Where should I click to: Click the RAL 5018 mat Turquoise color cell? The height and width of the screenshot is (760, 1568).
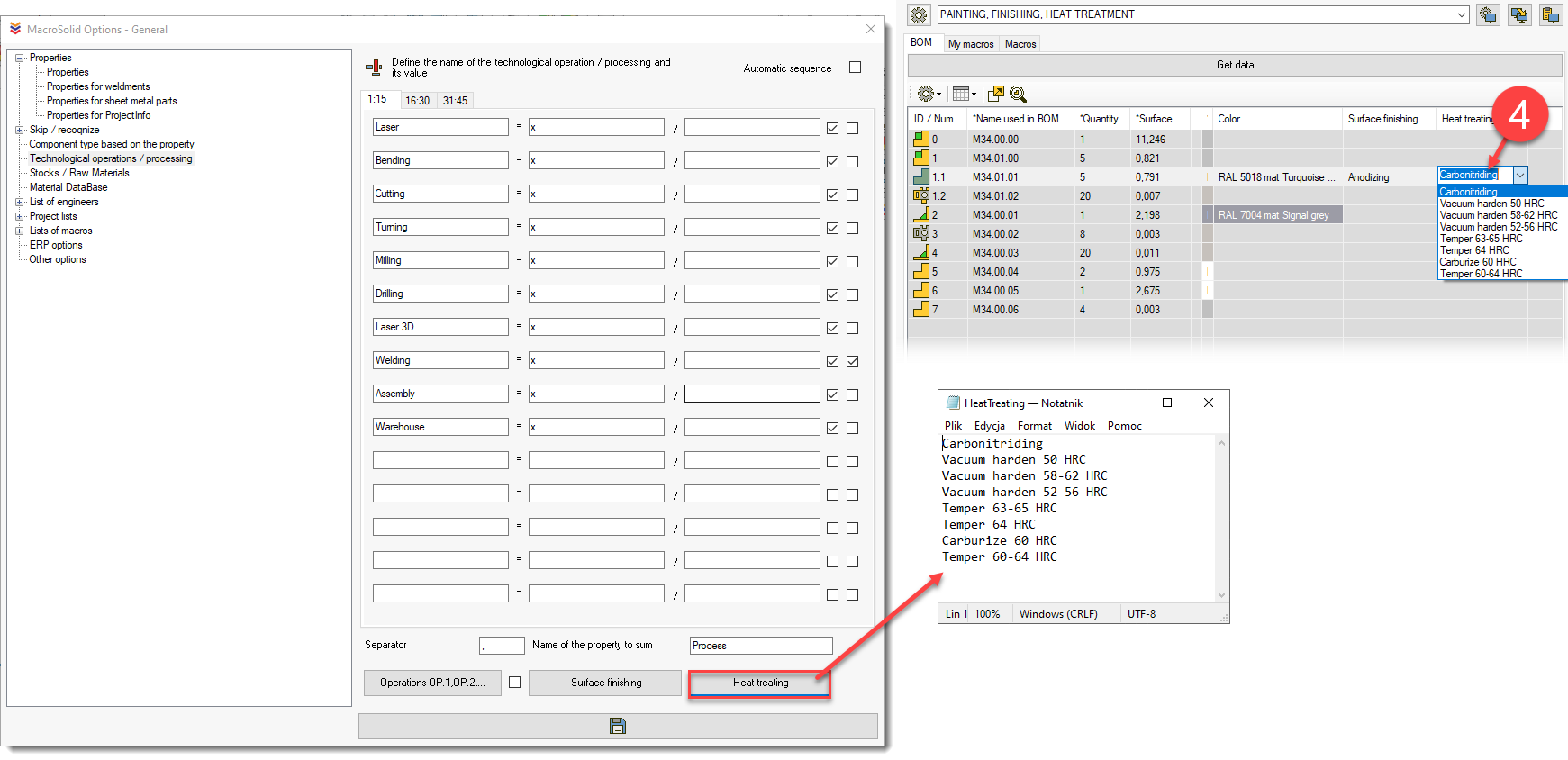tap(1277, 177)
